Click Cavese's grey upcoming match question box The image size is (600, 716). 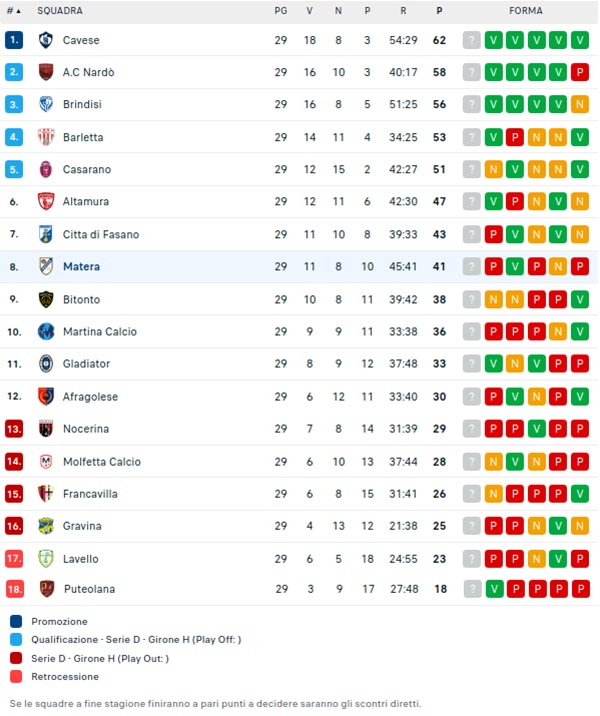point(472,40)
